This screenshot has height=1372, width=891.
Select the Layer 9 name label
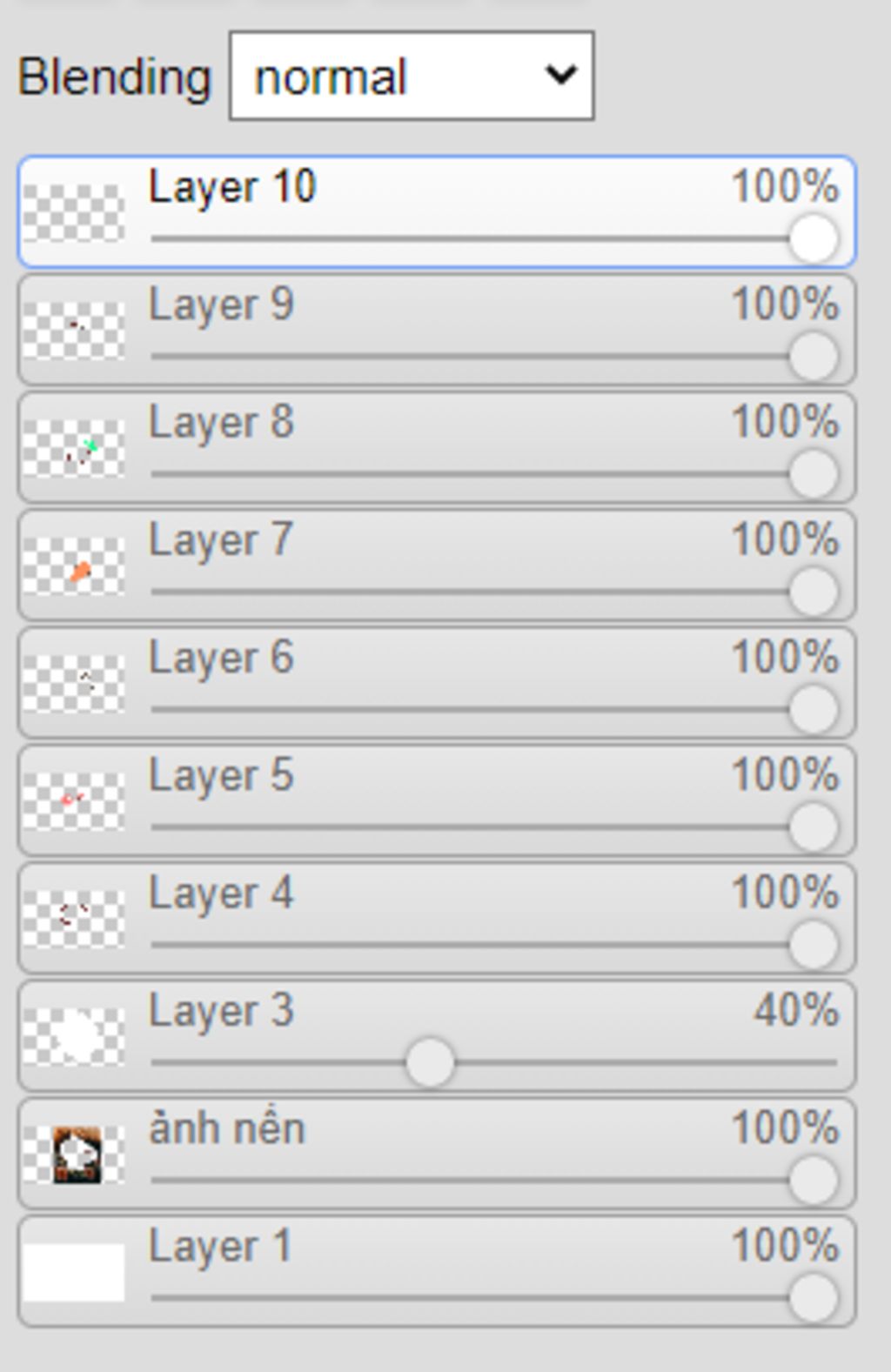click(221, 306)
